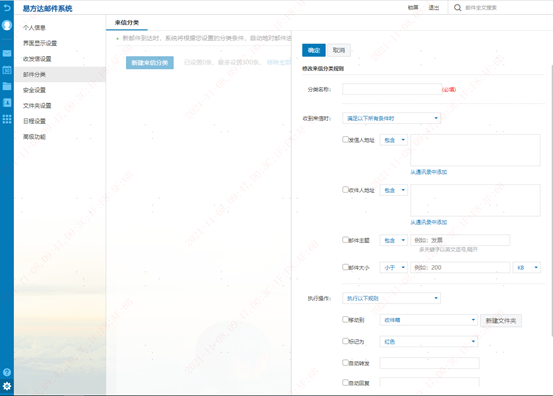Focus the mail subject keyword field

click(x=460, y=240)
